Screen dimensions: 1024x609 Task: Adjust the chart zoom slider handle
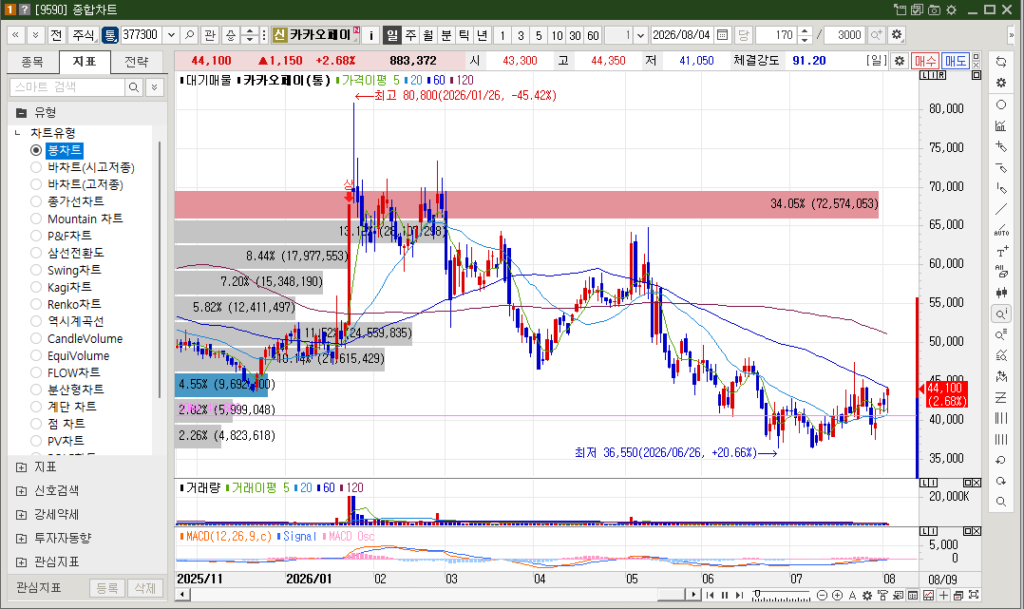(756, 594)
